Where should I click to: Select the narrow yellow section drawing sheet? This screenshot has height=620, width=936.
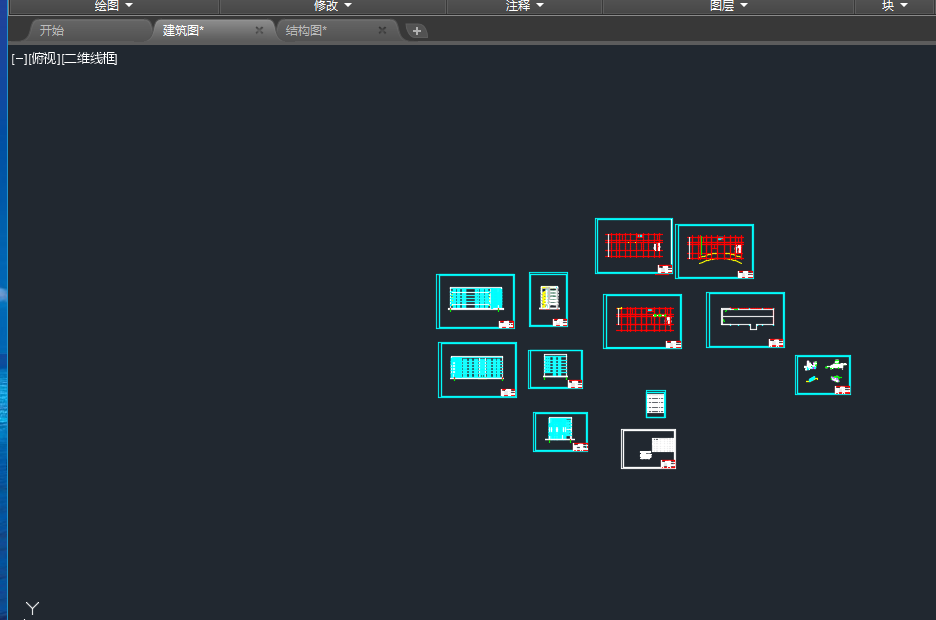pyautogui.click(x=548, y=300)
